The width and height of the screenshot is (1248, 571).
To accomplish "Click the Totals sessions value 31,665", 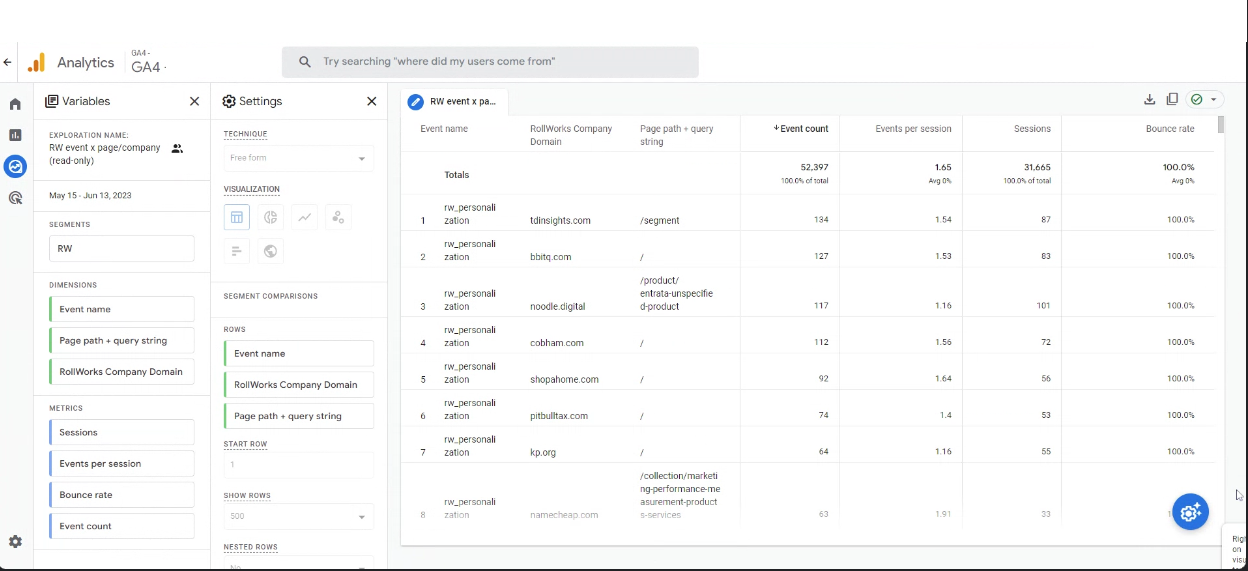I will 1037,167.
